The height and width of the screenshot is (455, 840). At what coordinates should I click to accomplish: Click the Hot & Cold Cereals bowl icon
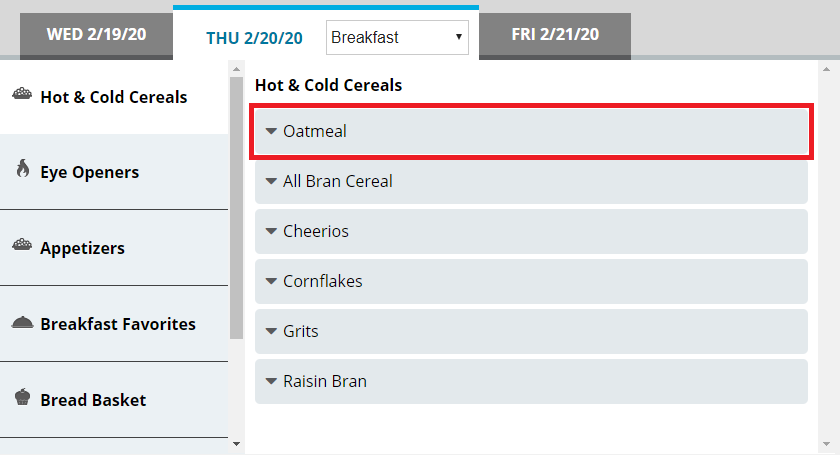pyautogui.click(x=21, y=95)
